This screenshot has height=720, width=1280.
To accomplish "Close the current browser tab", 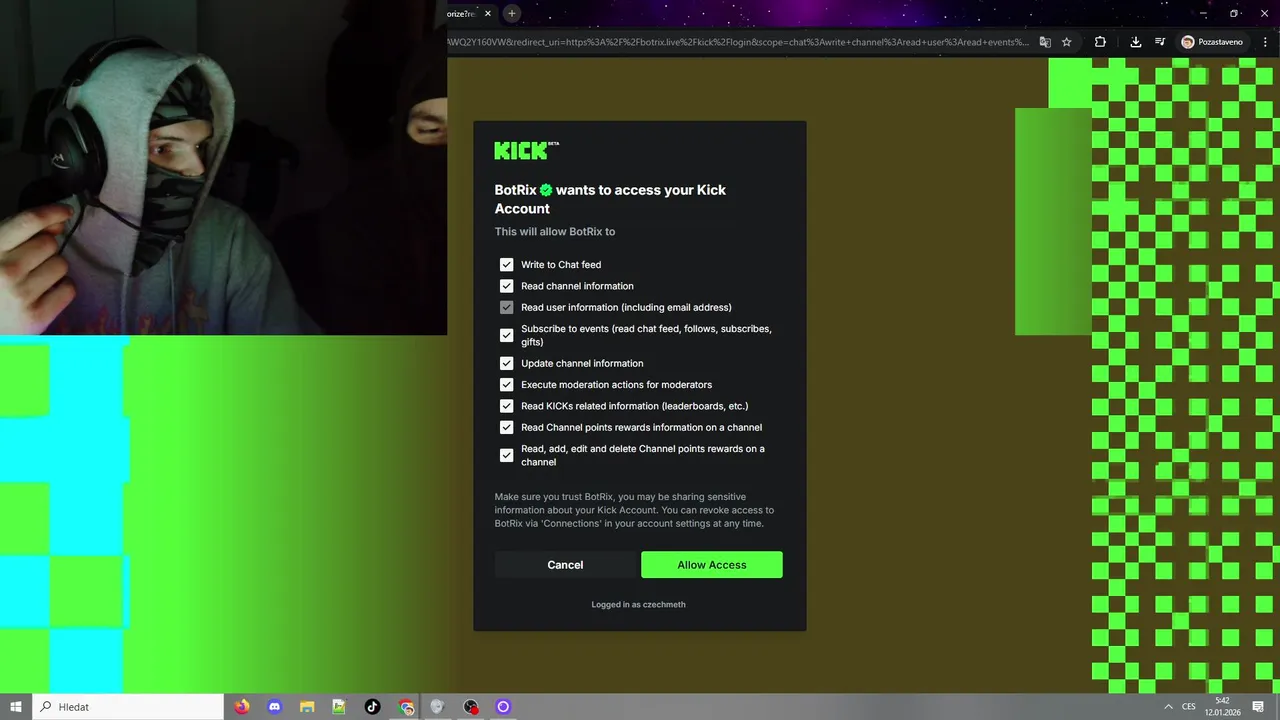I will pyautogui.click(x=488, y=13).
